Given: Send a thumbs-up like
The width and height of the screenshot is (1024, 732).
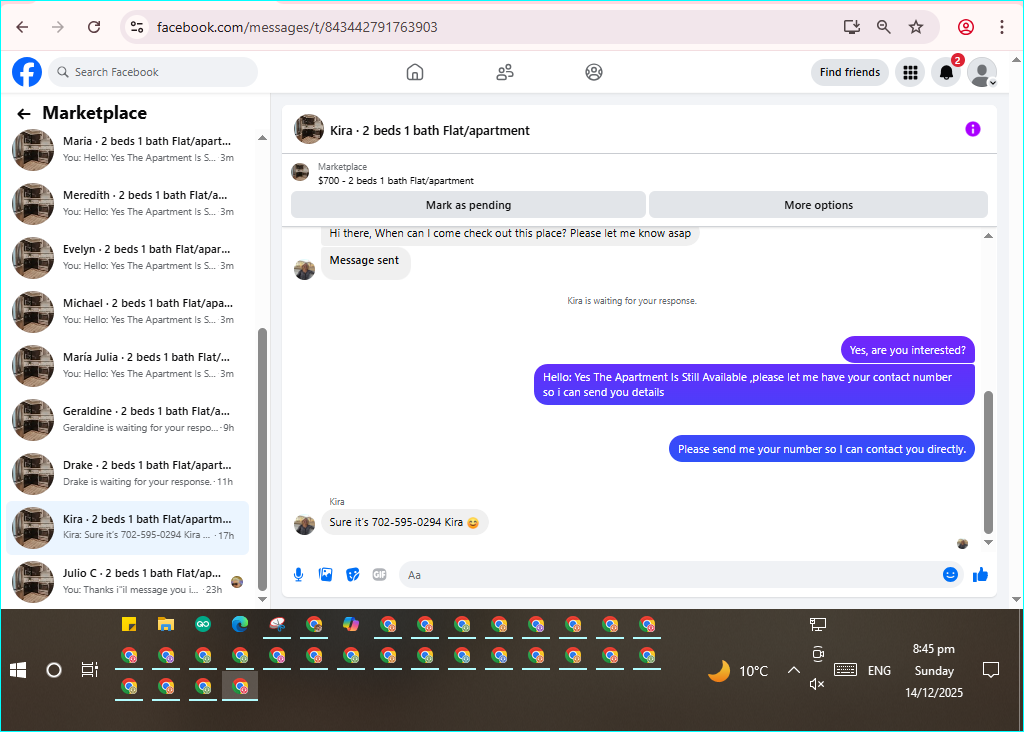Looking at the screenshot, I should coord(980,575).
